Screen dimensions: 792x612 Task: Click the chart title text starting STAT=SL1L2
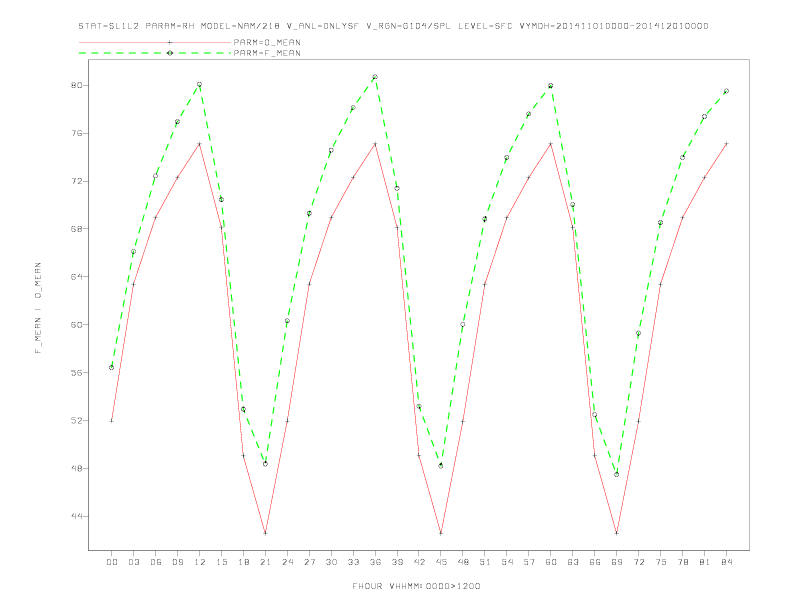coord(393,26)
